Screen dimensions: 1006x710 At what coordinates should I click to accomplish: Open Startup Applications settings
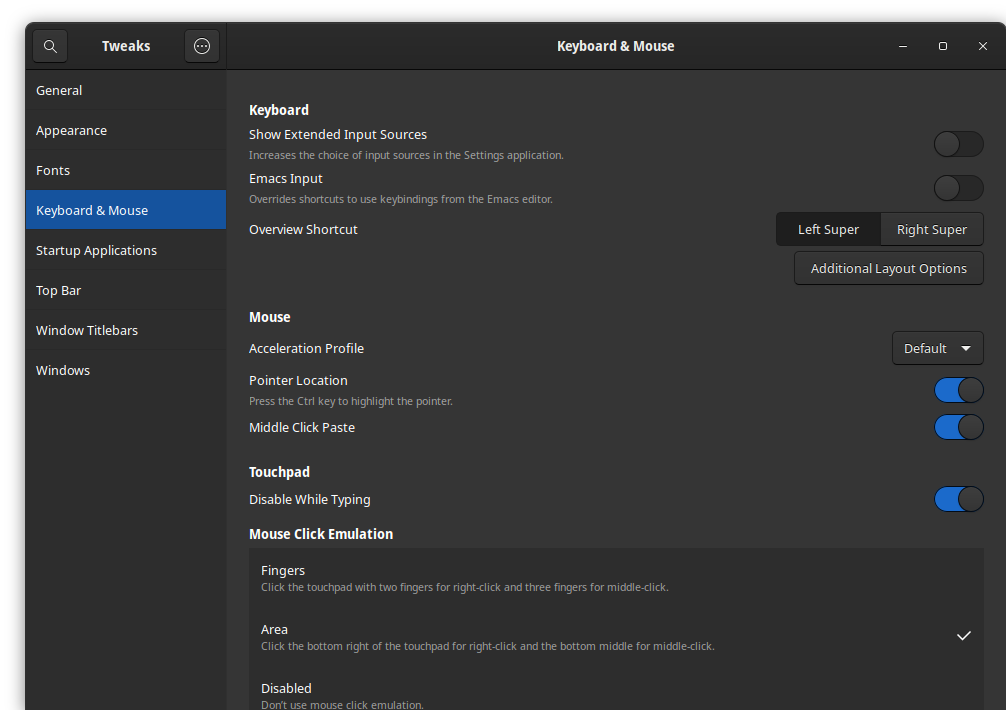(96, 250)
